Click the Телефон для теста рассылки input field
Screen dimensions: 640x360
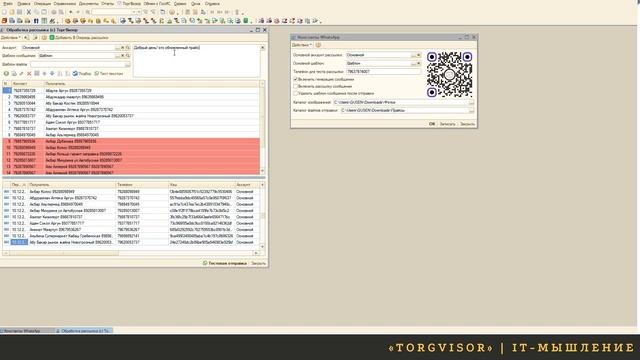[383, 71]
